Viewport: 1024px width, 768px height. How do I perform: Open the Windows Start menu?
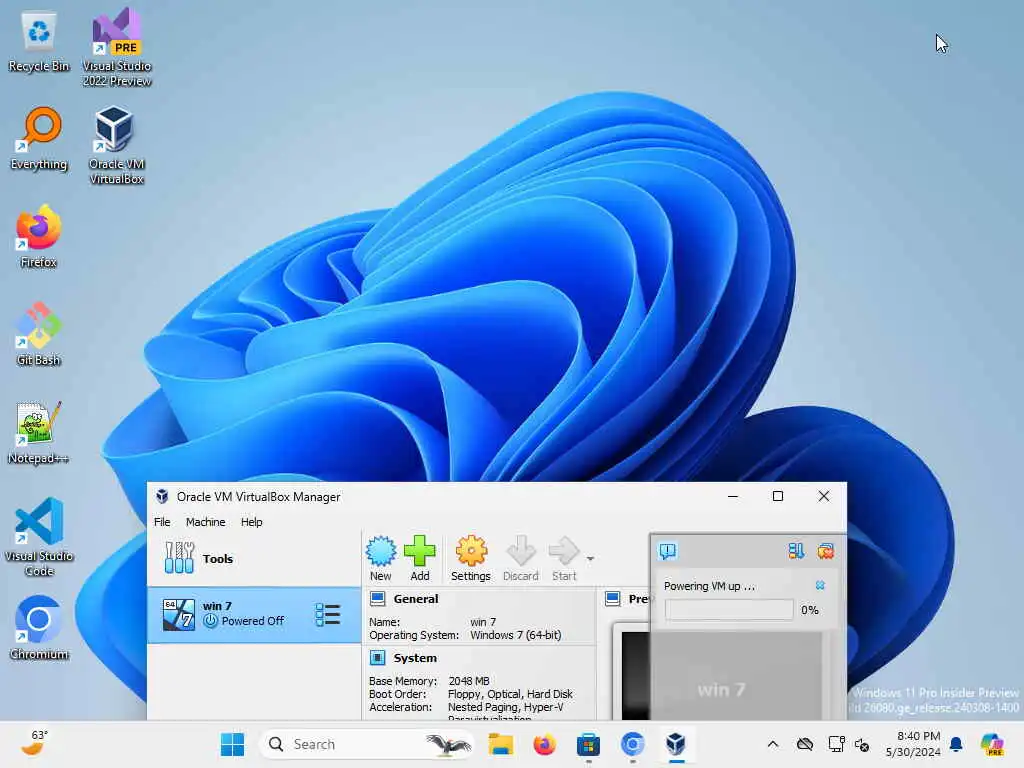tap(232, 744)
